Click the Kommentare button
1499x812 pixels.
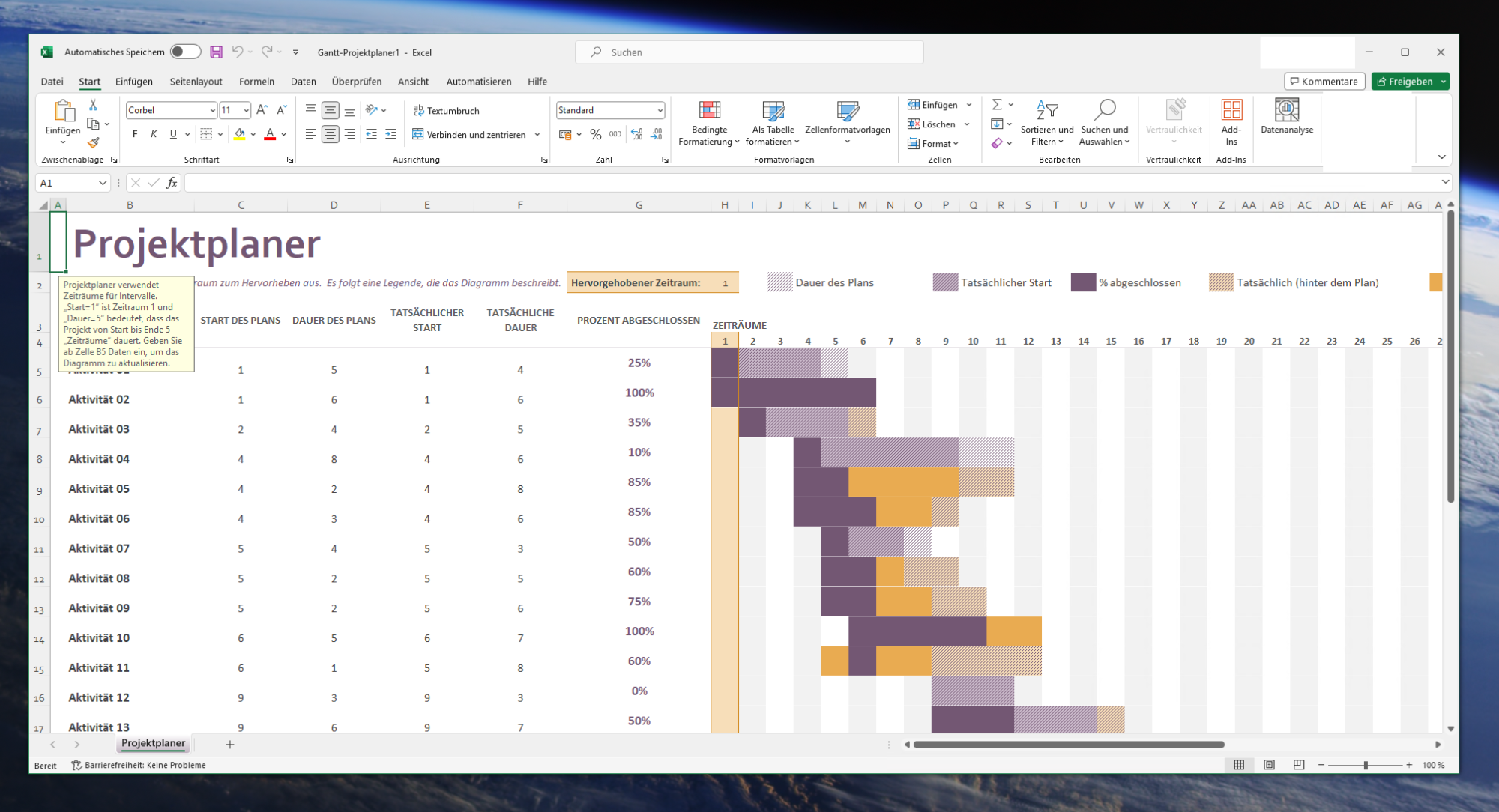[x=1324, y=82]
